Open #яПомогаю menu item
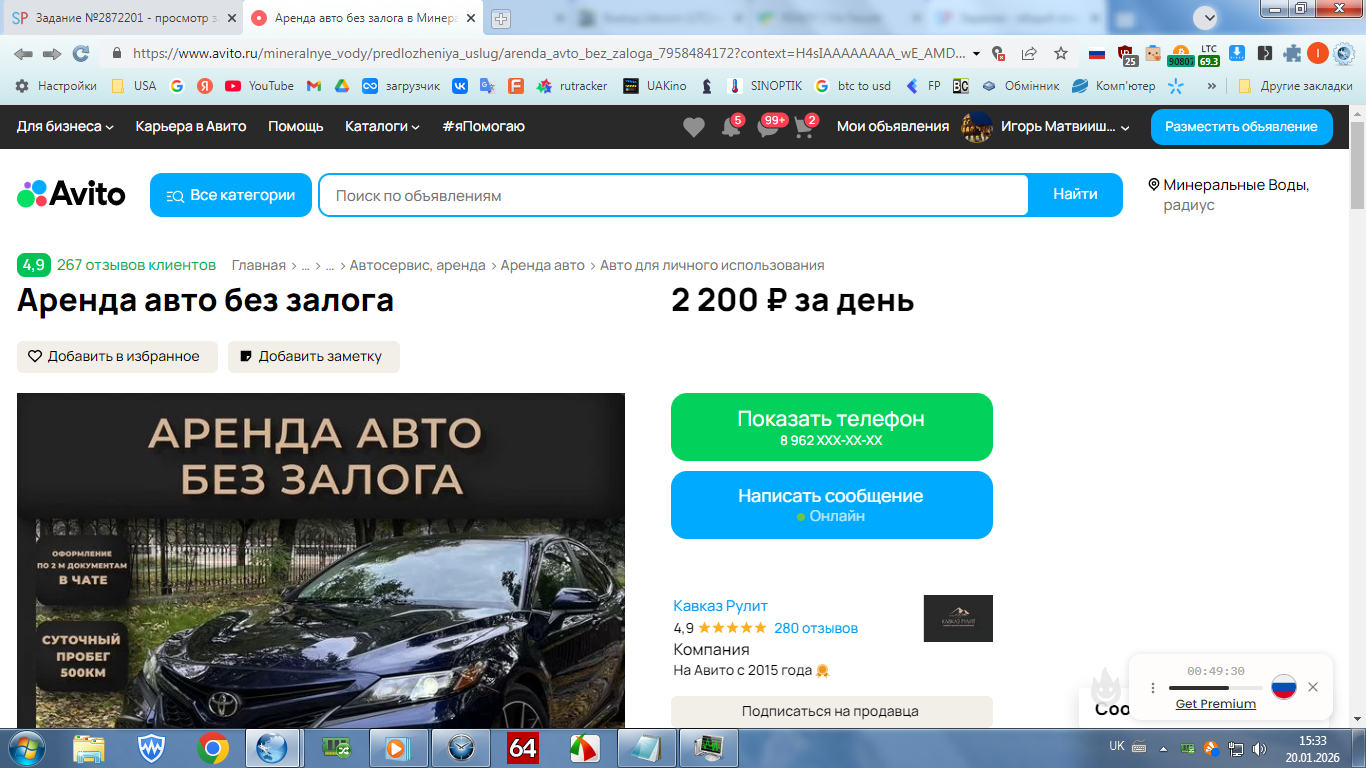Screen dimensions: 1366x768 (x=483, y=126)
